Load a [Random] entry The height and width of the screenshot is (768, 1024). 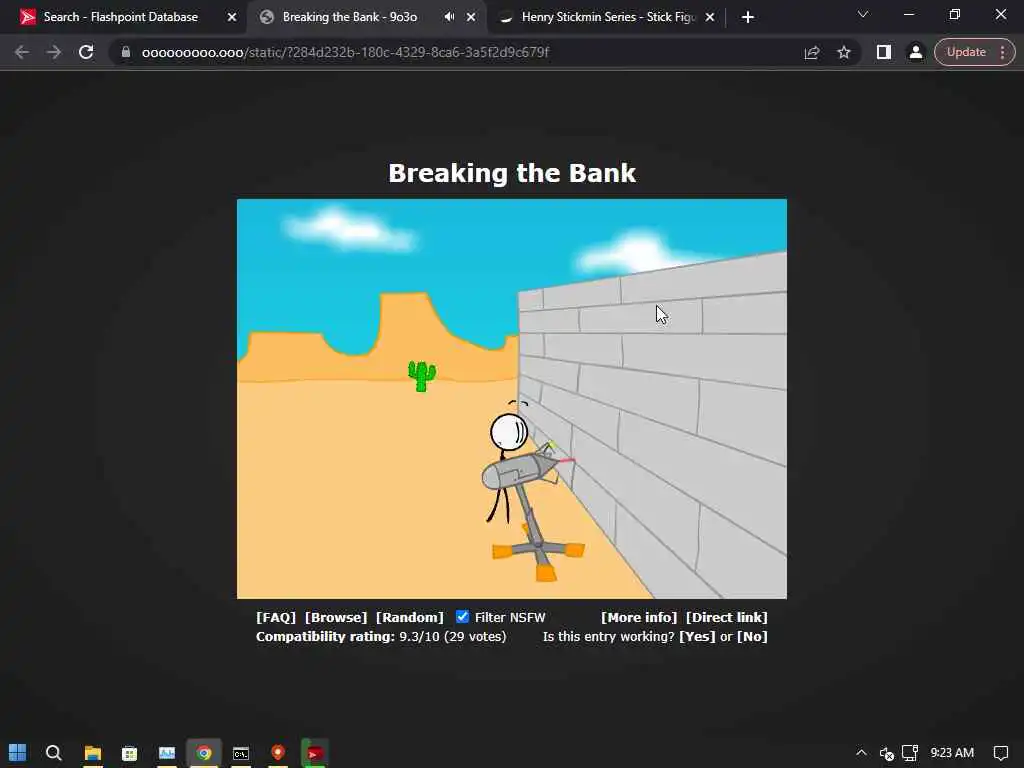409,617
